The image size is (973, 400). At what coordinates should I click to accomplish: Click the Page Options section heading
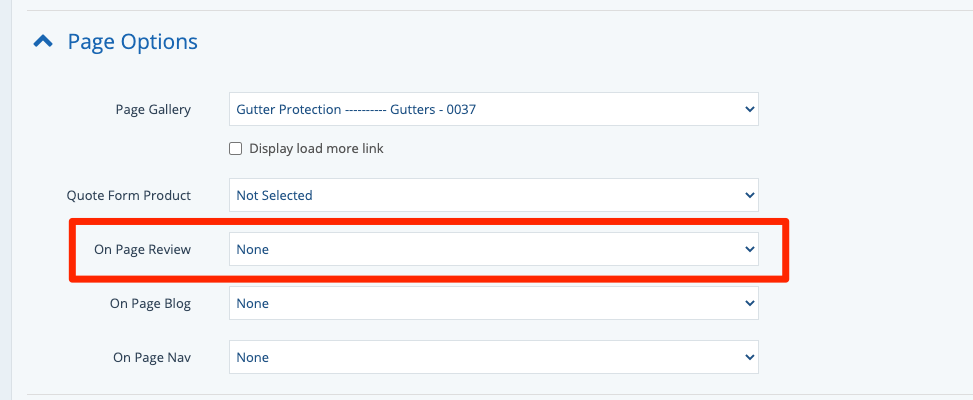132,42
